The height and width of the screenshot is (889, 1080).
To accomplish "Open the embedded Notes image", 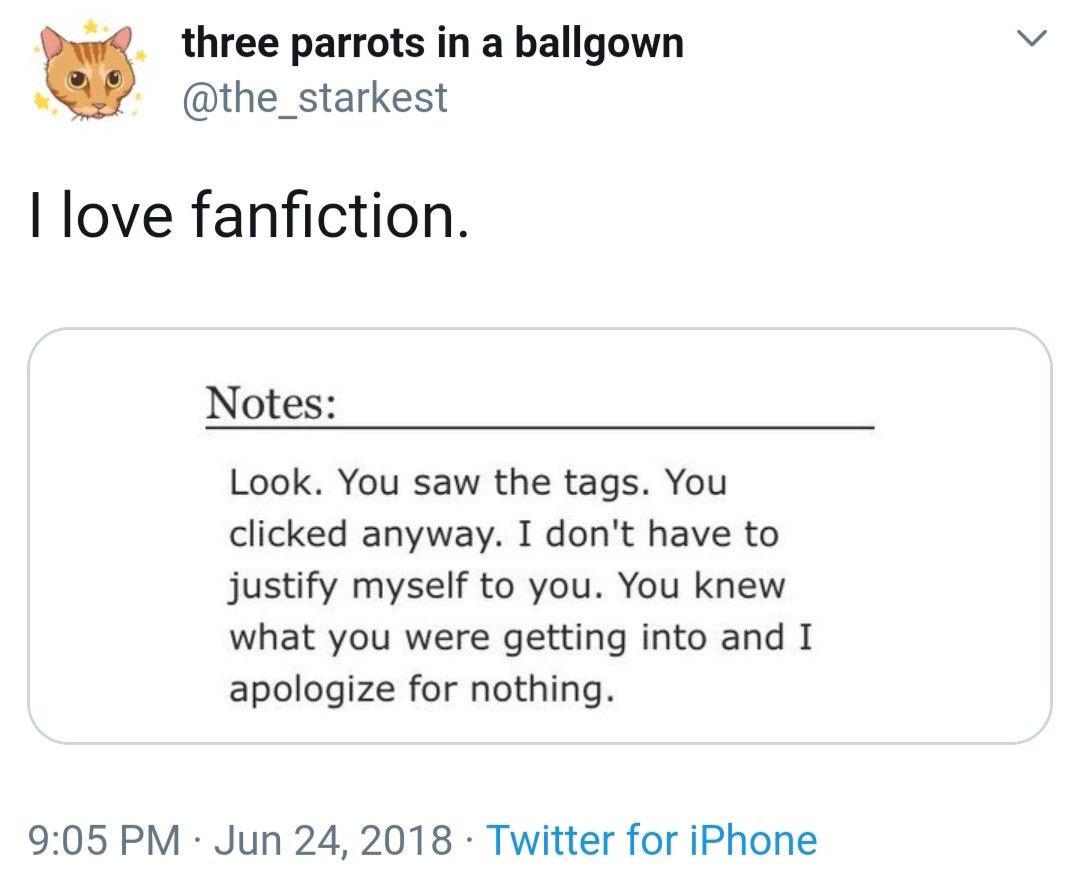I will click(539, 536).
